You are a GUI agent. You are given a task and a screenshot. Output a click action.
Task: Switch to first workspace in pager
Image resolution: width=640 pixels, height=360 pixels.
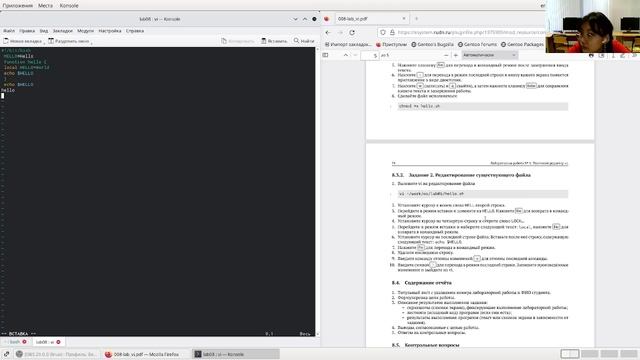coord(570,354)
